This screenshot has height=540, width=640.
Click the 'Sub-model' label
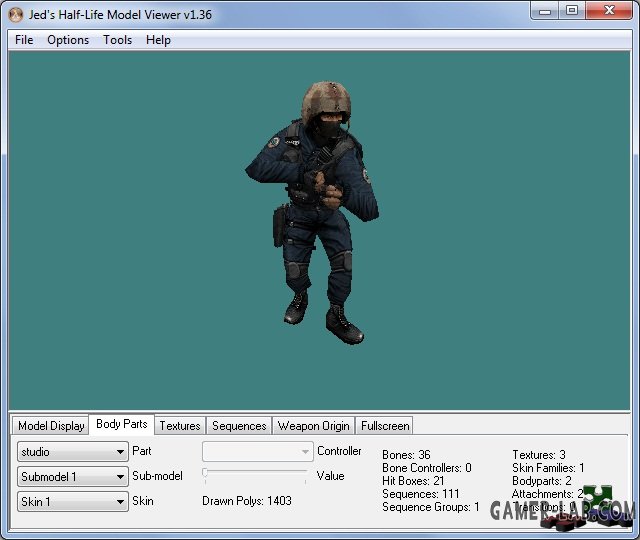157,476
